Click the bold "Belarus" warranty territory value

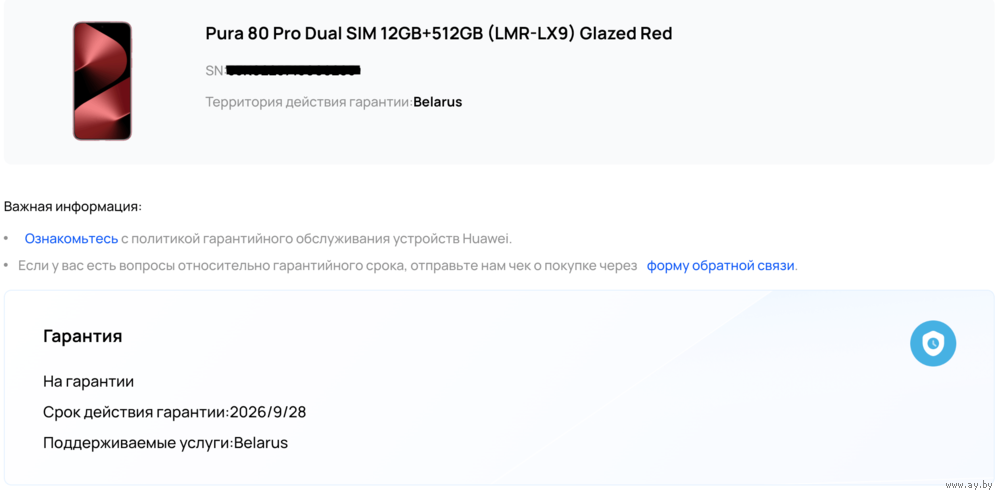[x=438, y=102]
